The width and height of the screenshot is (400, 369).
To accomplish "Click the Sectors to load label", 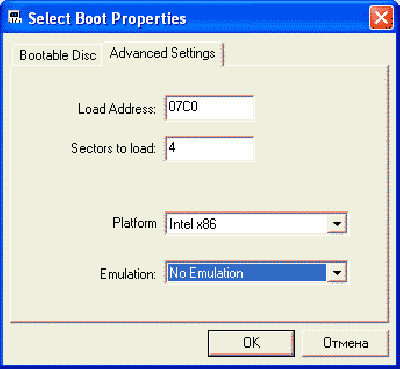I will [113, 148].
